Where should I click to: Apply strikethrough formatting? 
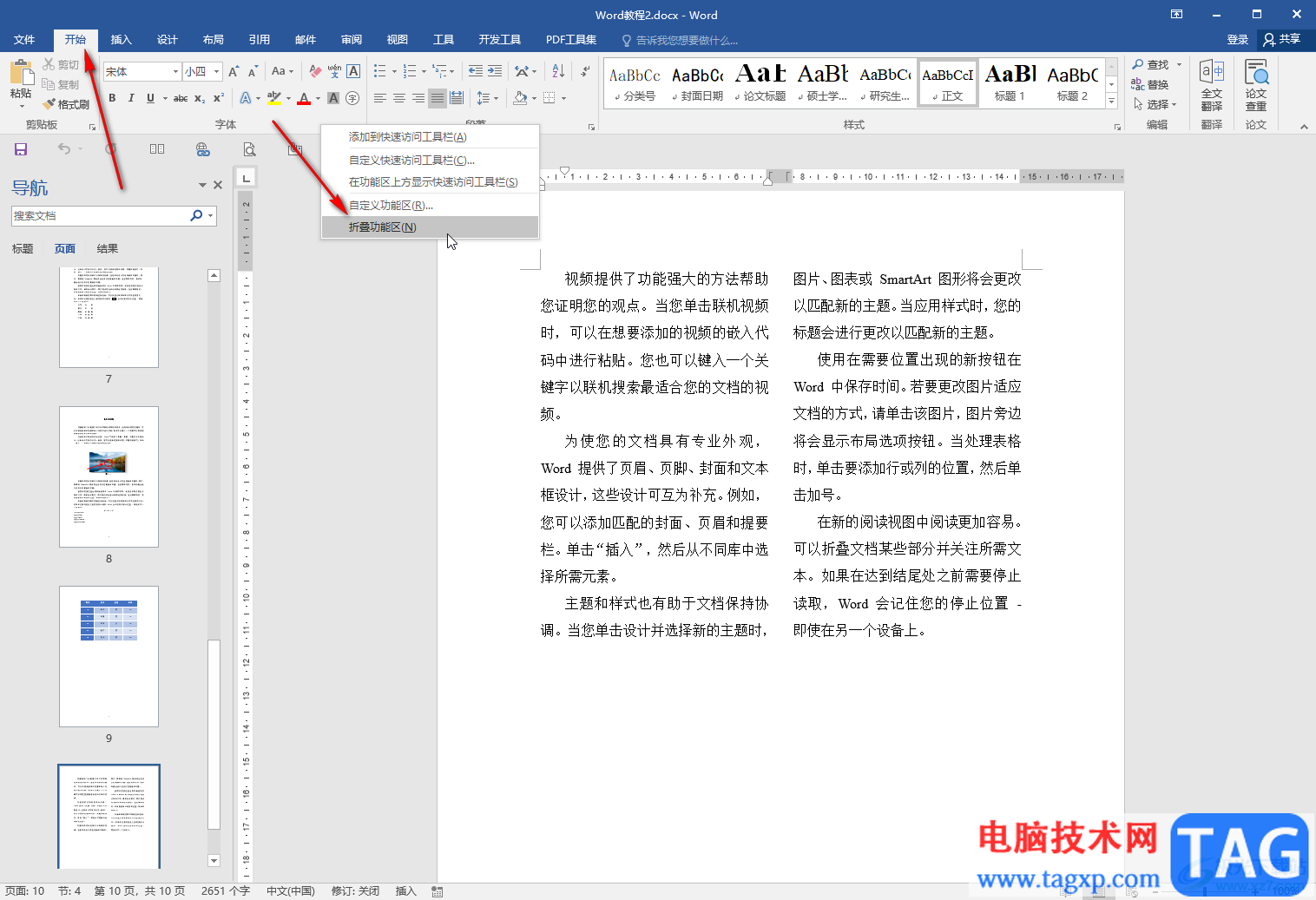[181, 98]
